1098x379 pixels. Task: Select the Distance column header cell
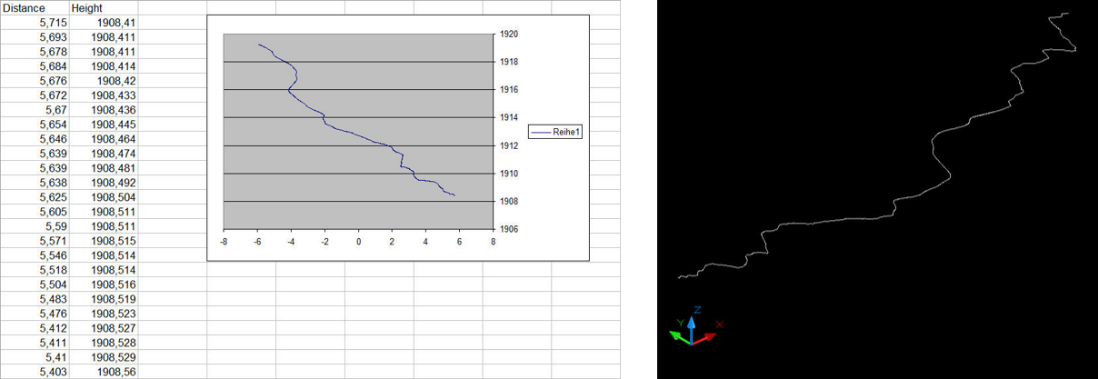pos(35,8)
